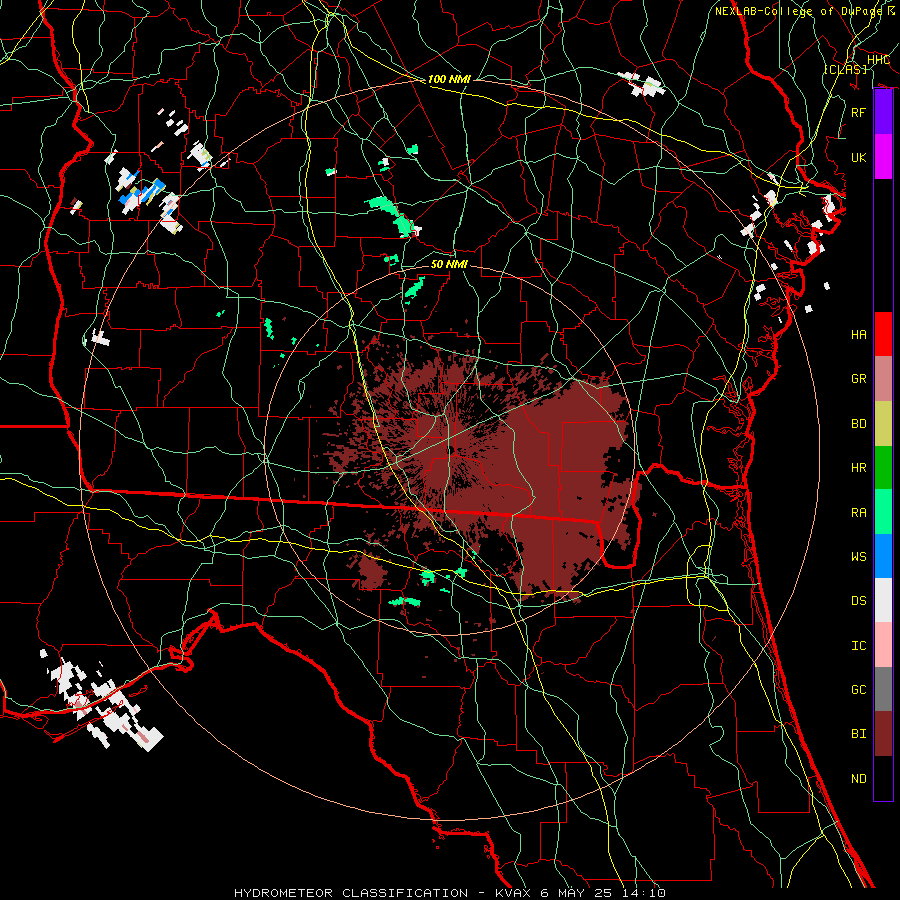Image resolution: width=900 pixels, height=900 pixels.
Task: Click the RA legend label
Action: click(859, 513)
